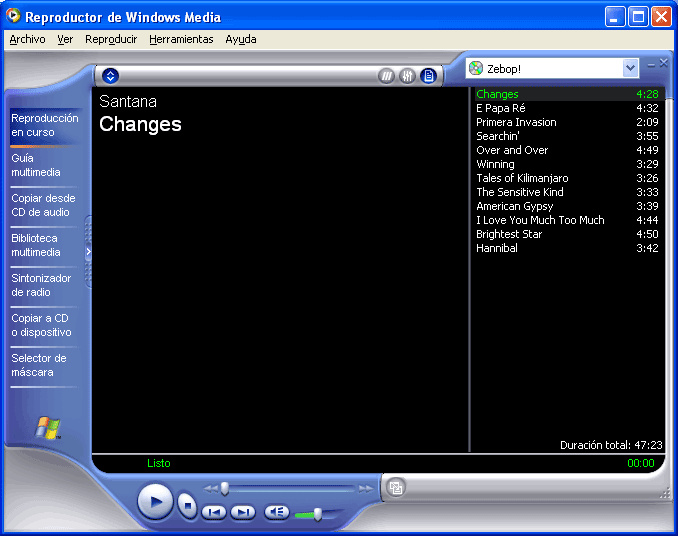Click the Windows Media Player title bar icon

click(13, 16)
